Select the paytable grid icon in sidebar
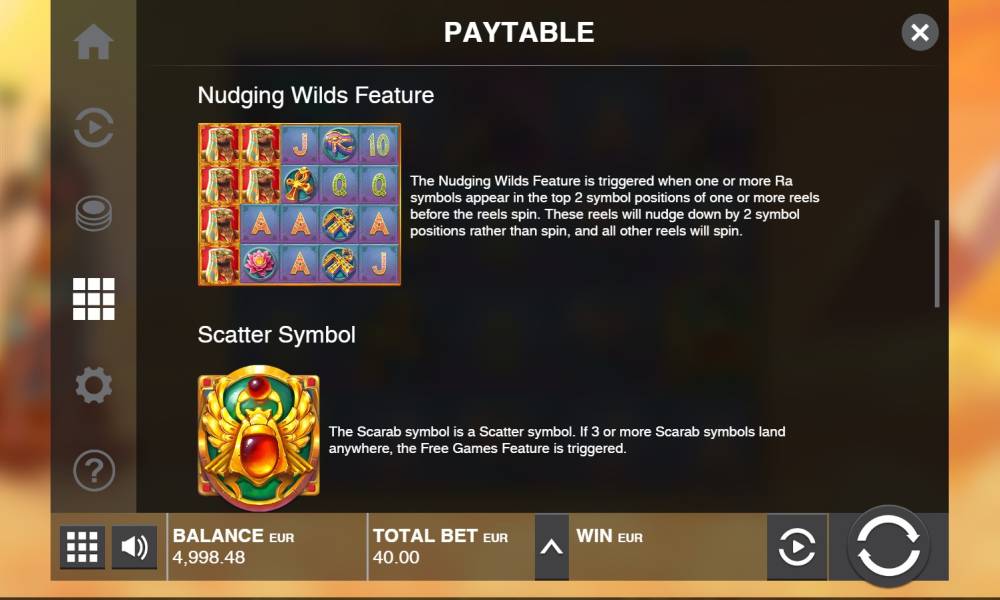The height and width of the screenshot is (600, 1000). (94, 298)
